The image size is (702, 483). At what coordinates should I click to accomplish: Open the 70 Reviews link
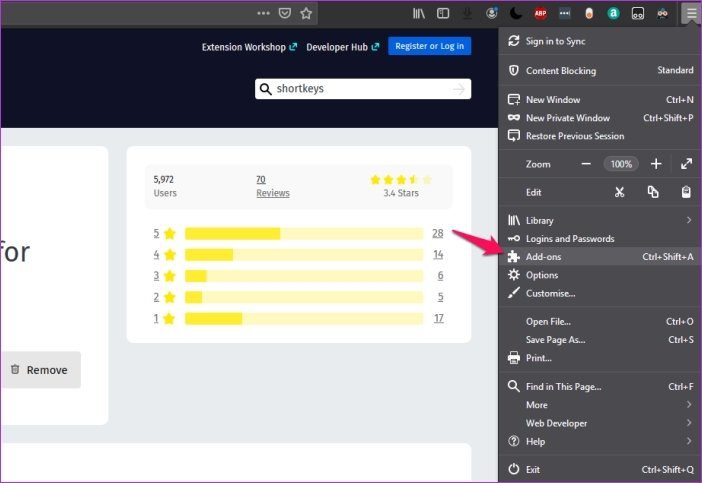273,186
